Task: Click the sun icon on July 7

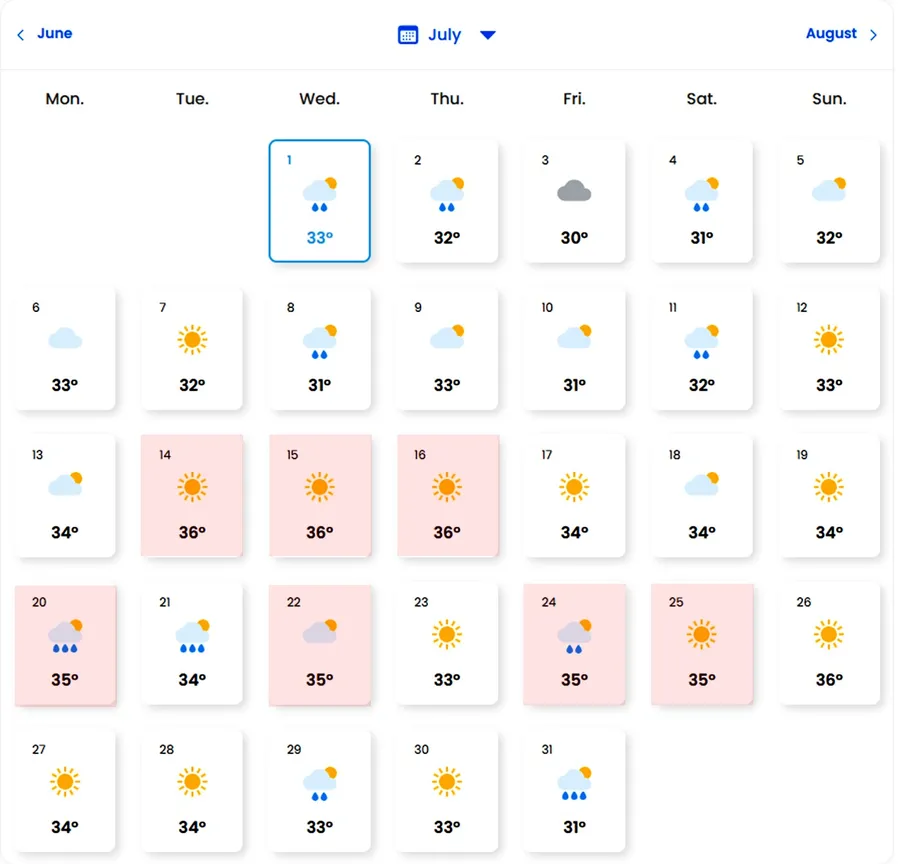Action: click(x=192, y=338)
